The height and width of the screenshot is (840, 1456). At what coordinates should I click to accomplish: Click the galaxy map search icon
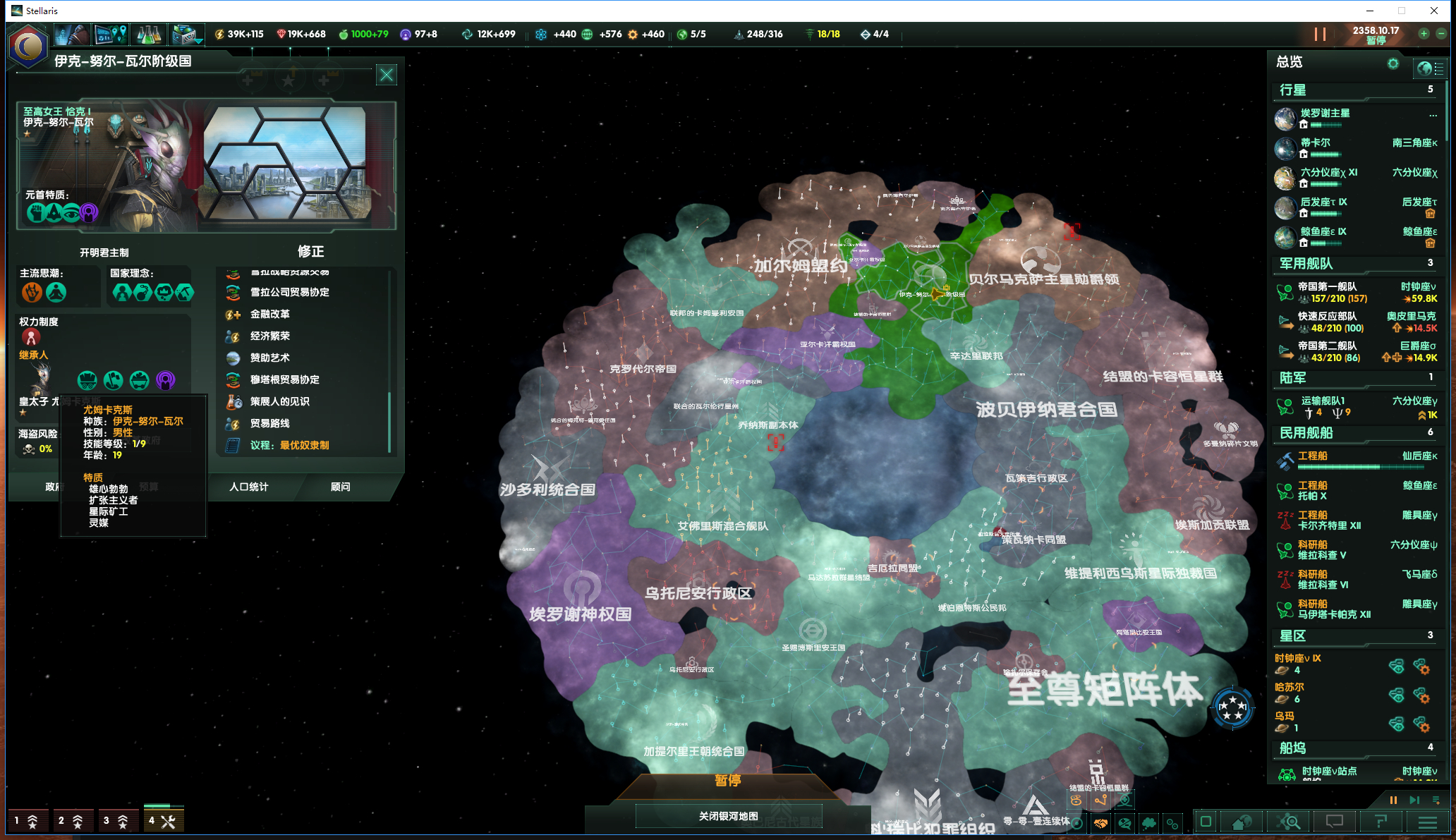coord(1287,821)
